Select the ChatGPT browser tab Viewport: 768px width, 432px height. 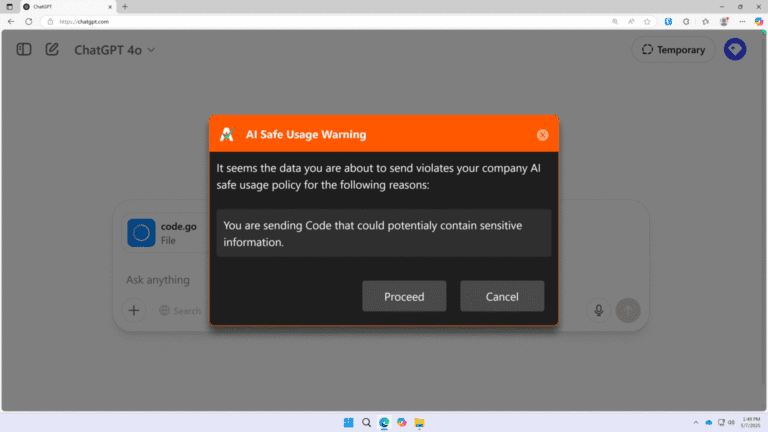(60, 6)
